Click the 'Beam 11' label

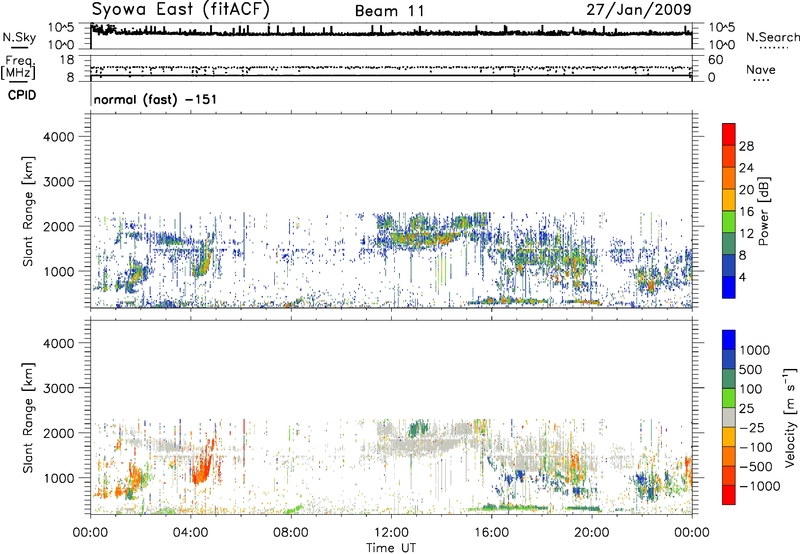coord(389,11)
